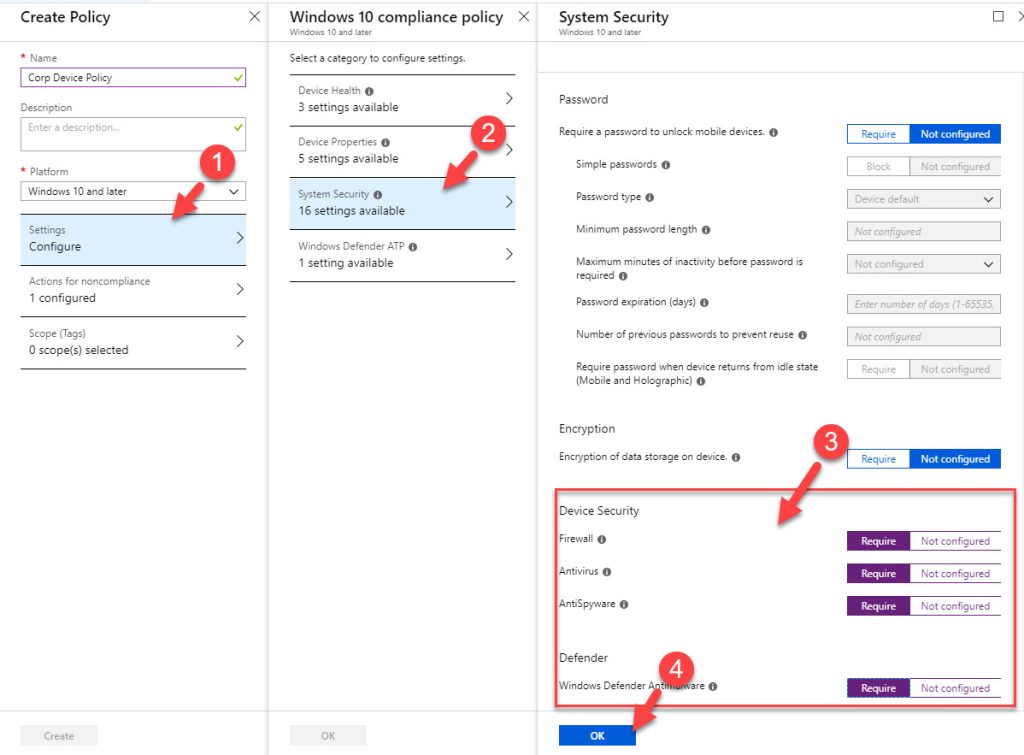Set Antivirus to Not configured
The image size is (1024, 755).
point(955,573)
